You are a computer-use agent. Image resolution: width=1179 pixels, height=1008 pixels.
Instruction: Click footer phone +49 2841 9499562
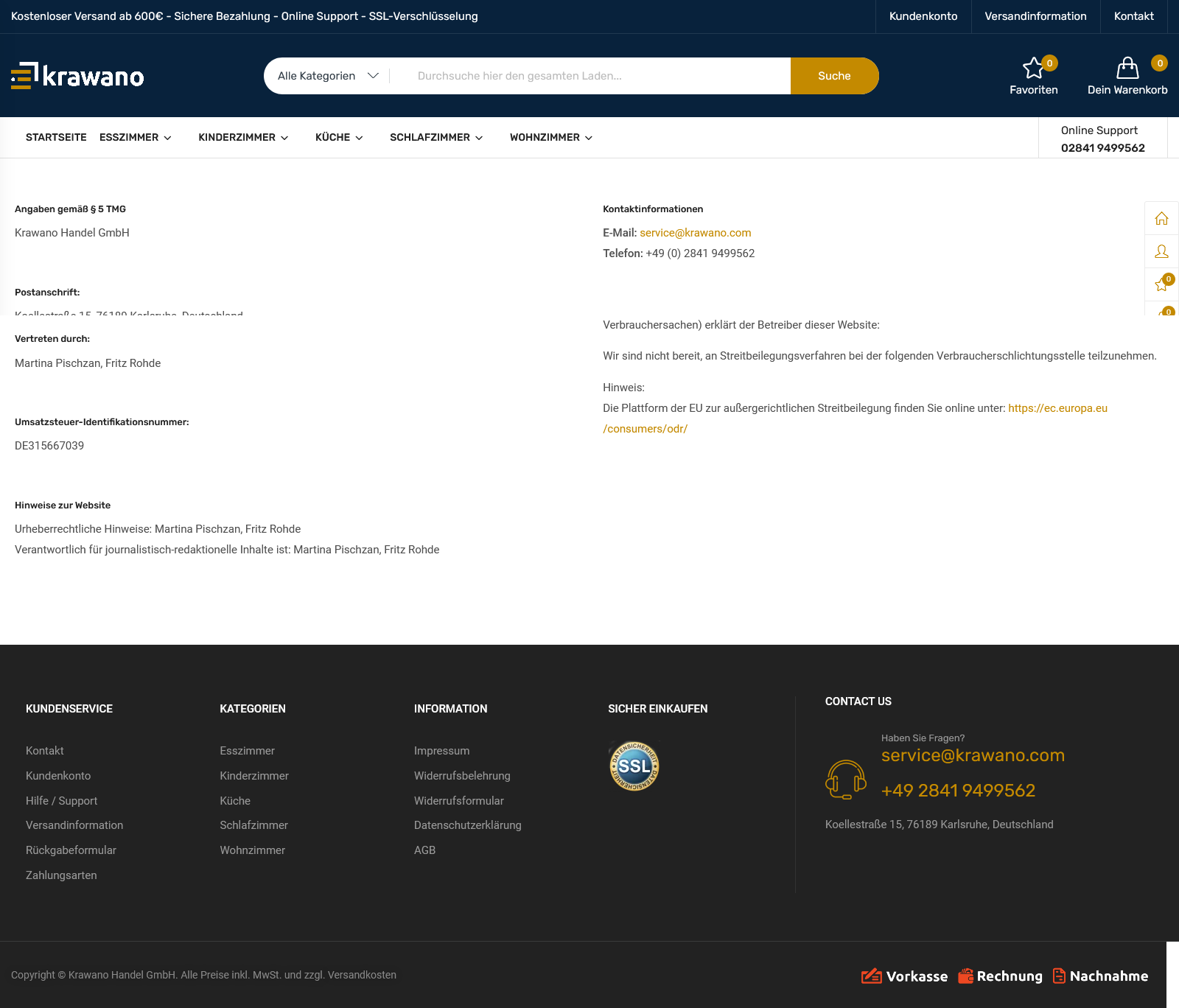958,791
